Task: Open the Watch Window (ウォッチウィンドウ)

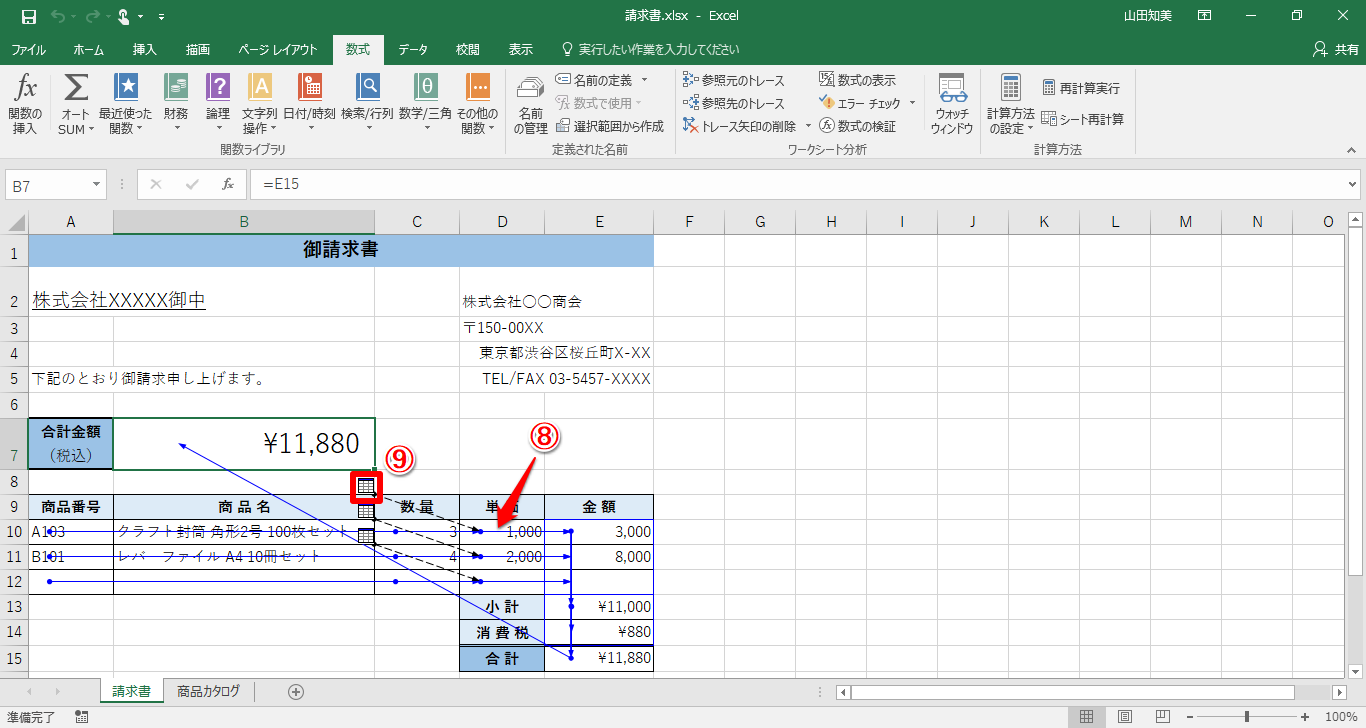Action: tap(951, 104)
